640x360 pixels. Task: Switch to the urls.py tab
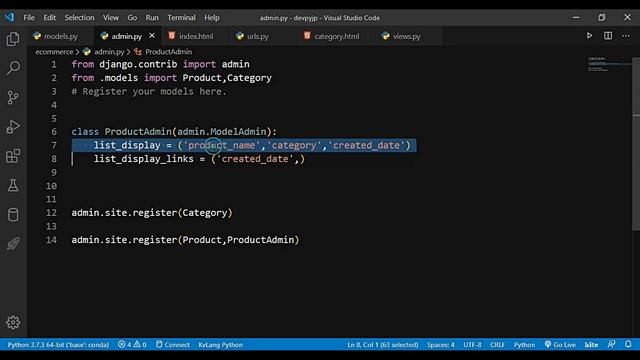tap(258, 36)
